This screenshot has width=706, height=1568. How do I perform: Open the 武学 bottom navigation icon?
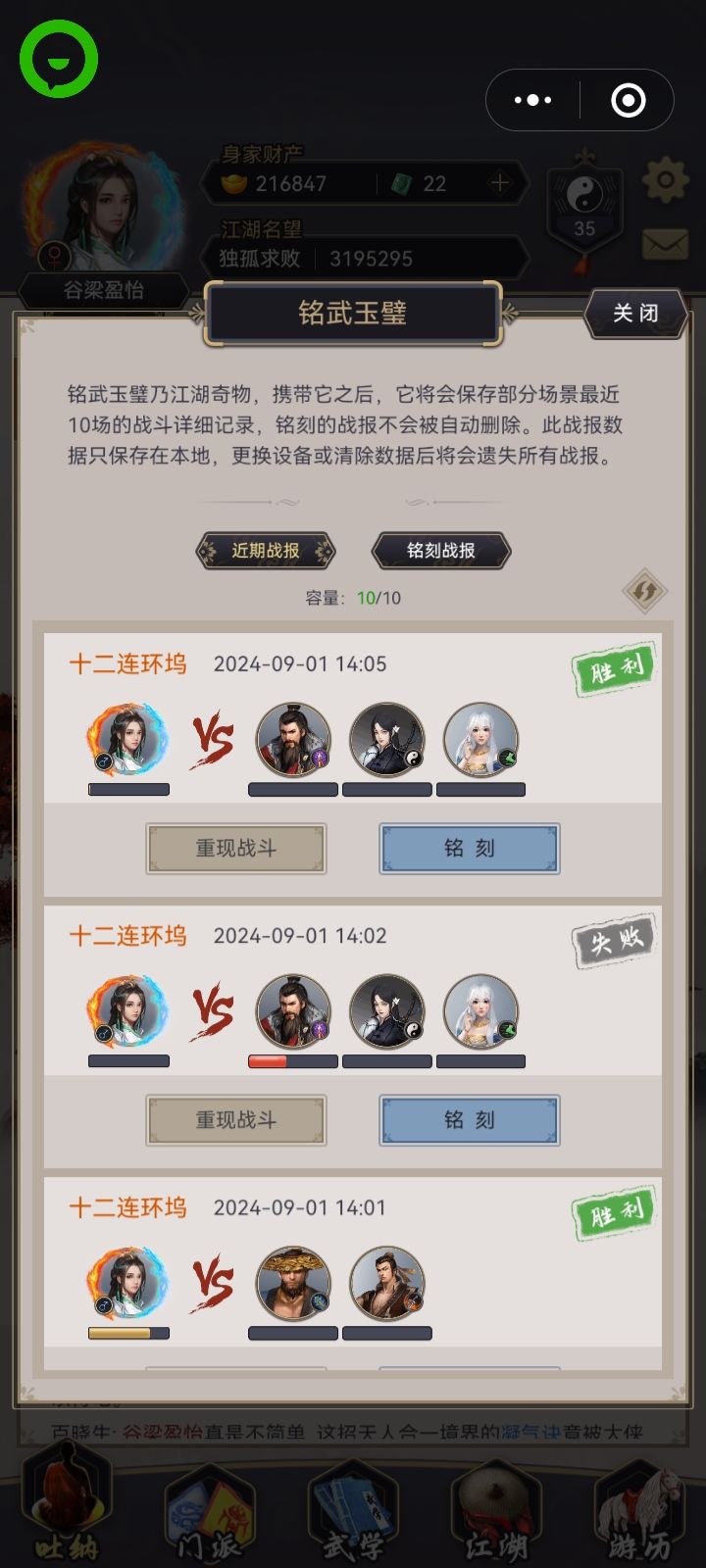click(353, 1511)
